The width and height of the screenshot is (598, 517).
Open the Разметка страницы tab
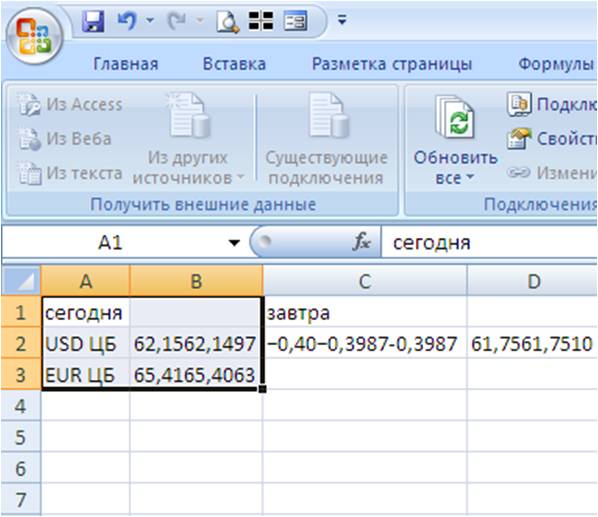click(x=392, y=64)
